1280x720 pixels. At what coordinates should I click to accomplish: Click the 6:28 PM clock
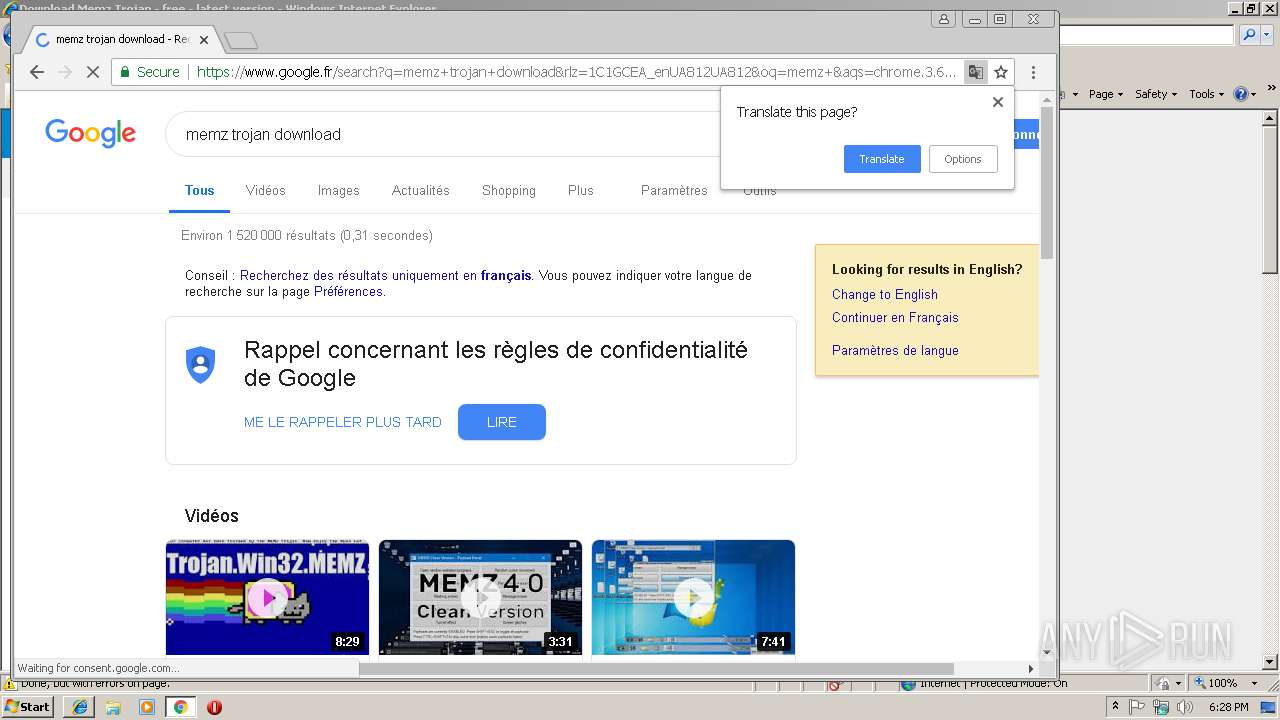click(x=1228, y=707)
